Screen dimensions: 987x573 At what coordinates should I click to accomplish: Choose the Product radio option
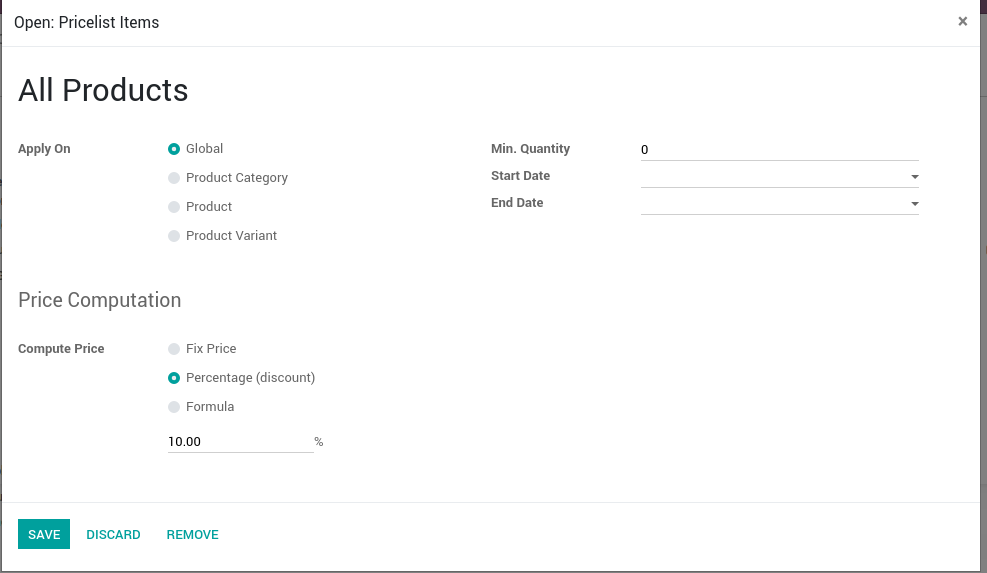pos(175,207)
